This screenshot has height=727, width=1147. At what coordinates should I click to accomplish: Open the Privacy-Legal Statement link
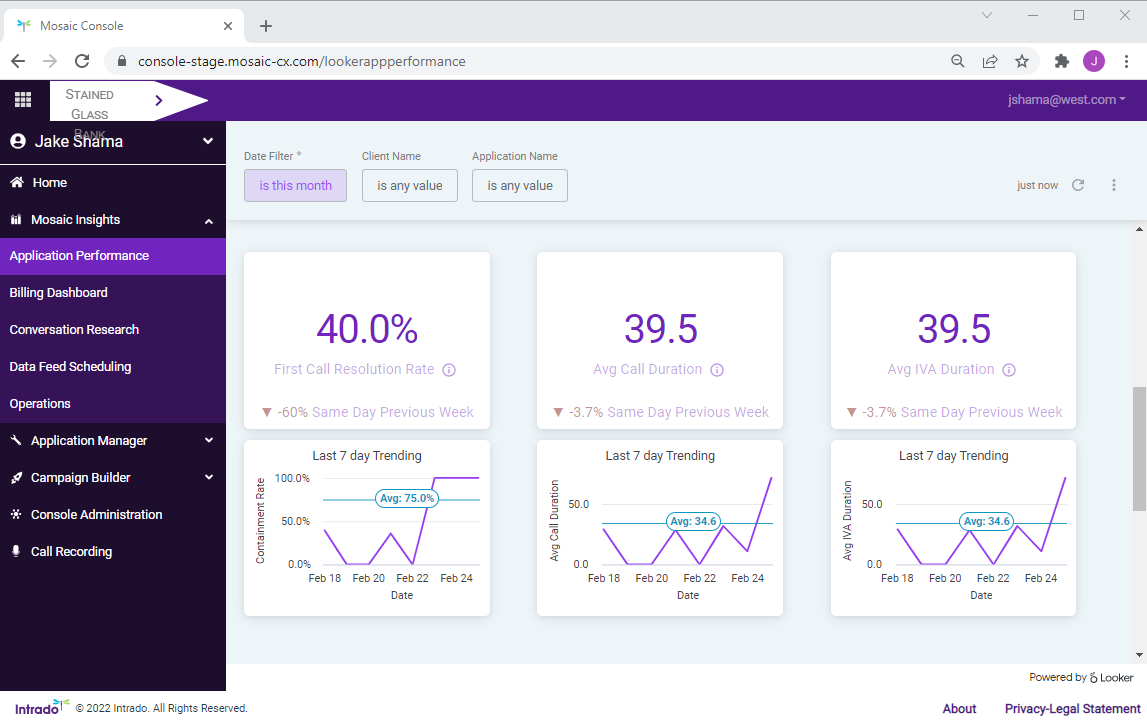1072,708
